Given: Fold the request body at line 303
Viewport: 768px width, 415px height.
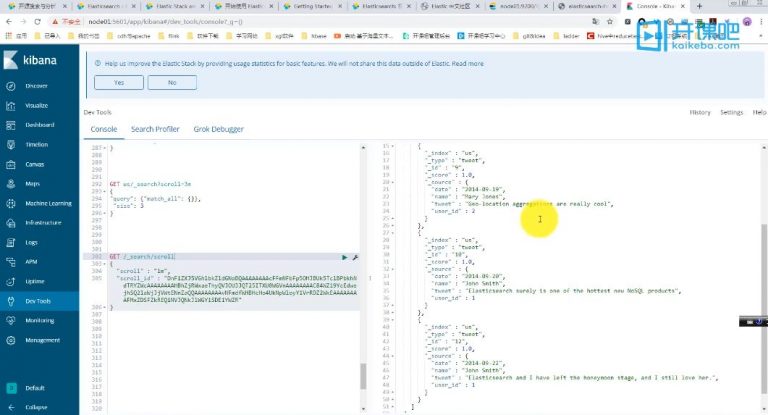Looking at the screenshot, I should click(x=107, y=264).
